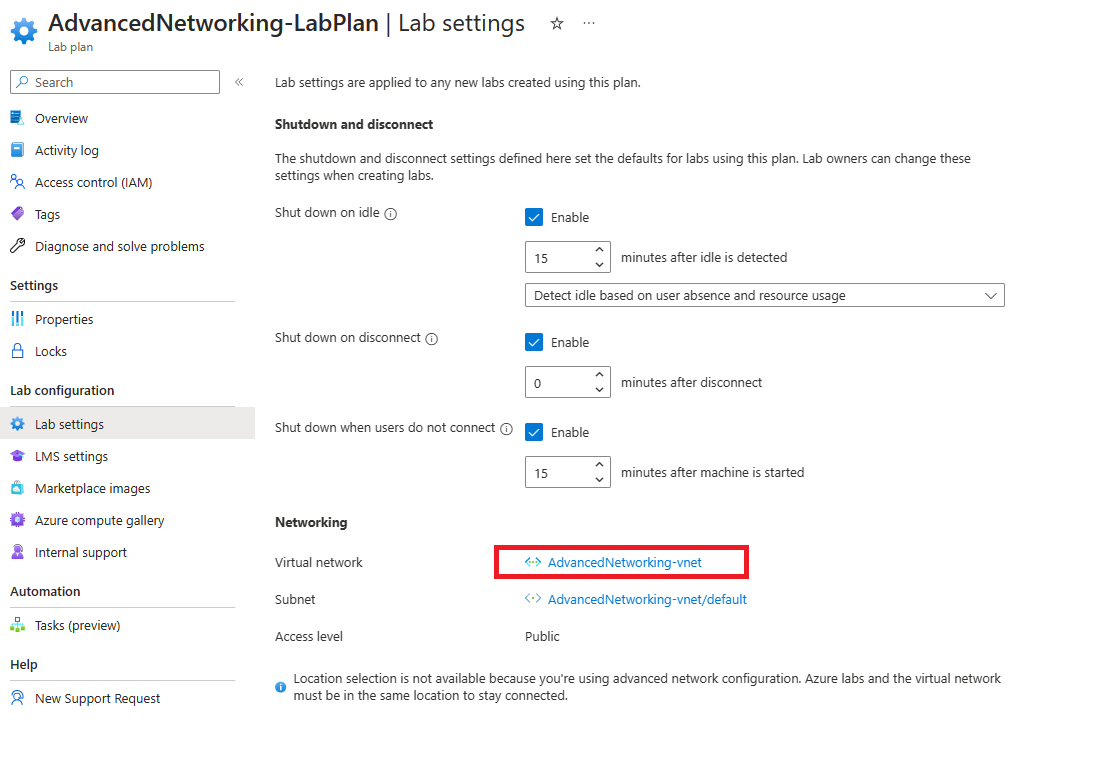Disable Shut down on idle
Screen dimensions: 1102x762
pos(534,216)
